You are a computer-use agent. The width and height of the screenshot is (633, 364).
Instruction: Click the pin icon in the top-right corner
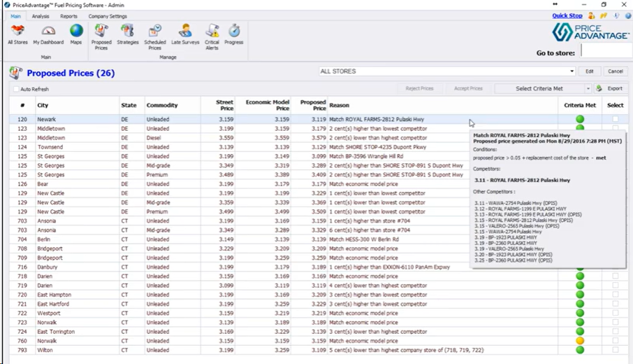tap(616, 16)
